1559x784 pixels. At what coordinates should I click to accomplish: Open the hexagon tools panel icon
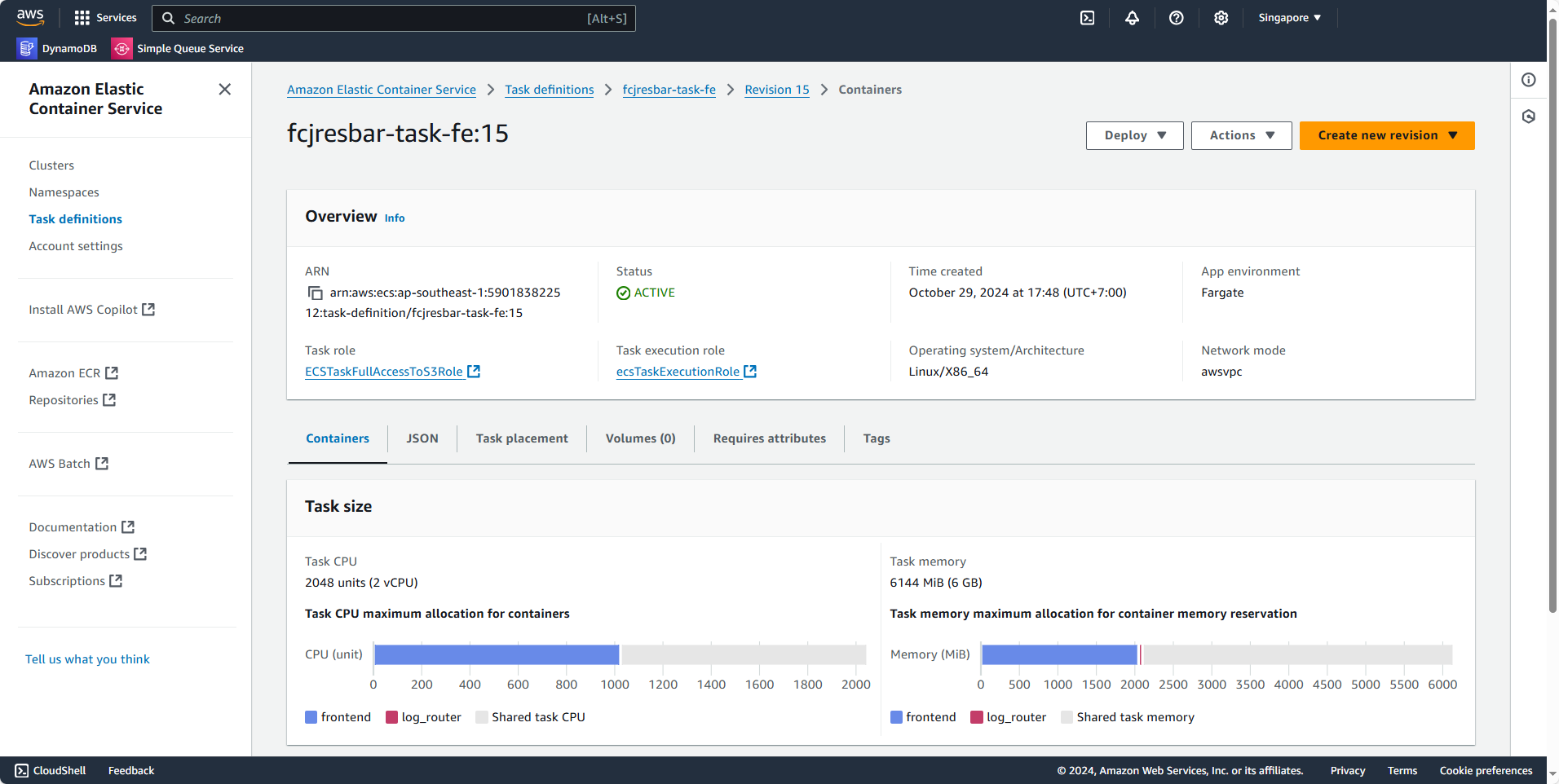point(1528,117)
